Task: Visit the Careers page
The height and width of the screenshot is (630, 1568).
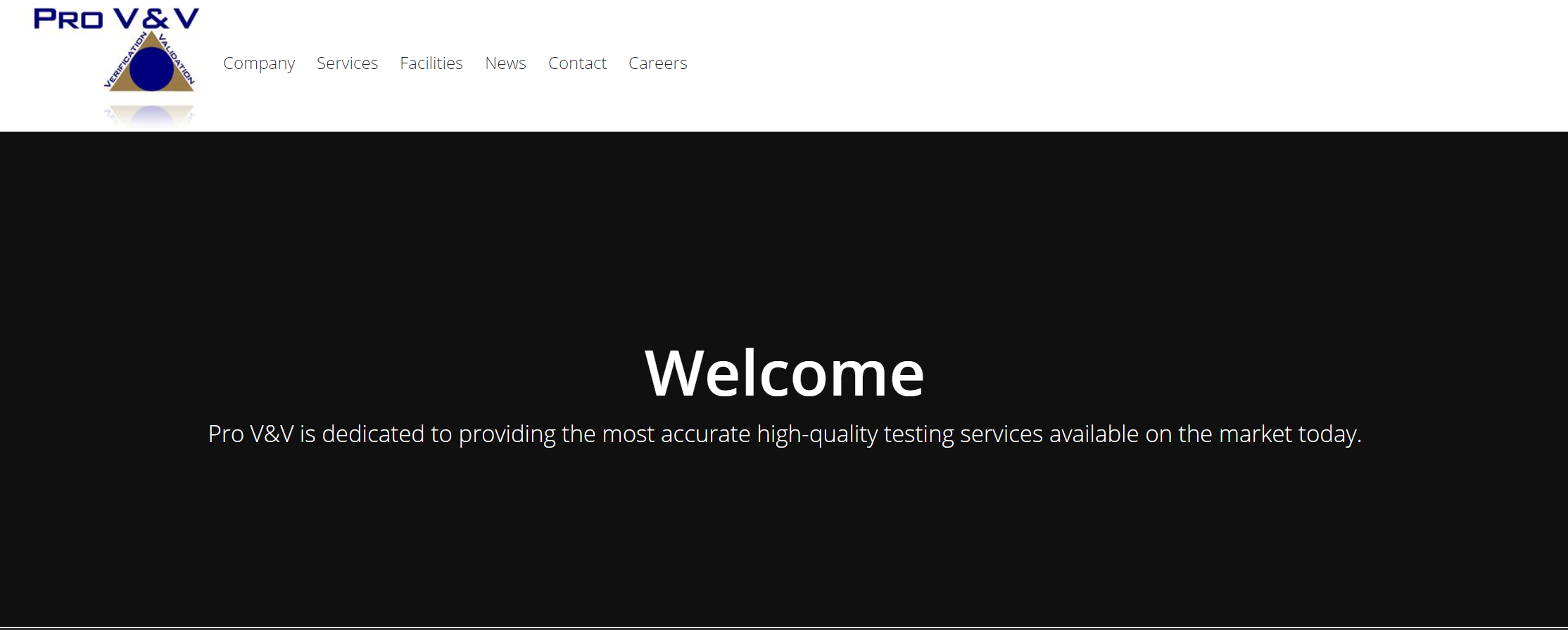Action: [657, 63]
